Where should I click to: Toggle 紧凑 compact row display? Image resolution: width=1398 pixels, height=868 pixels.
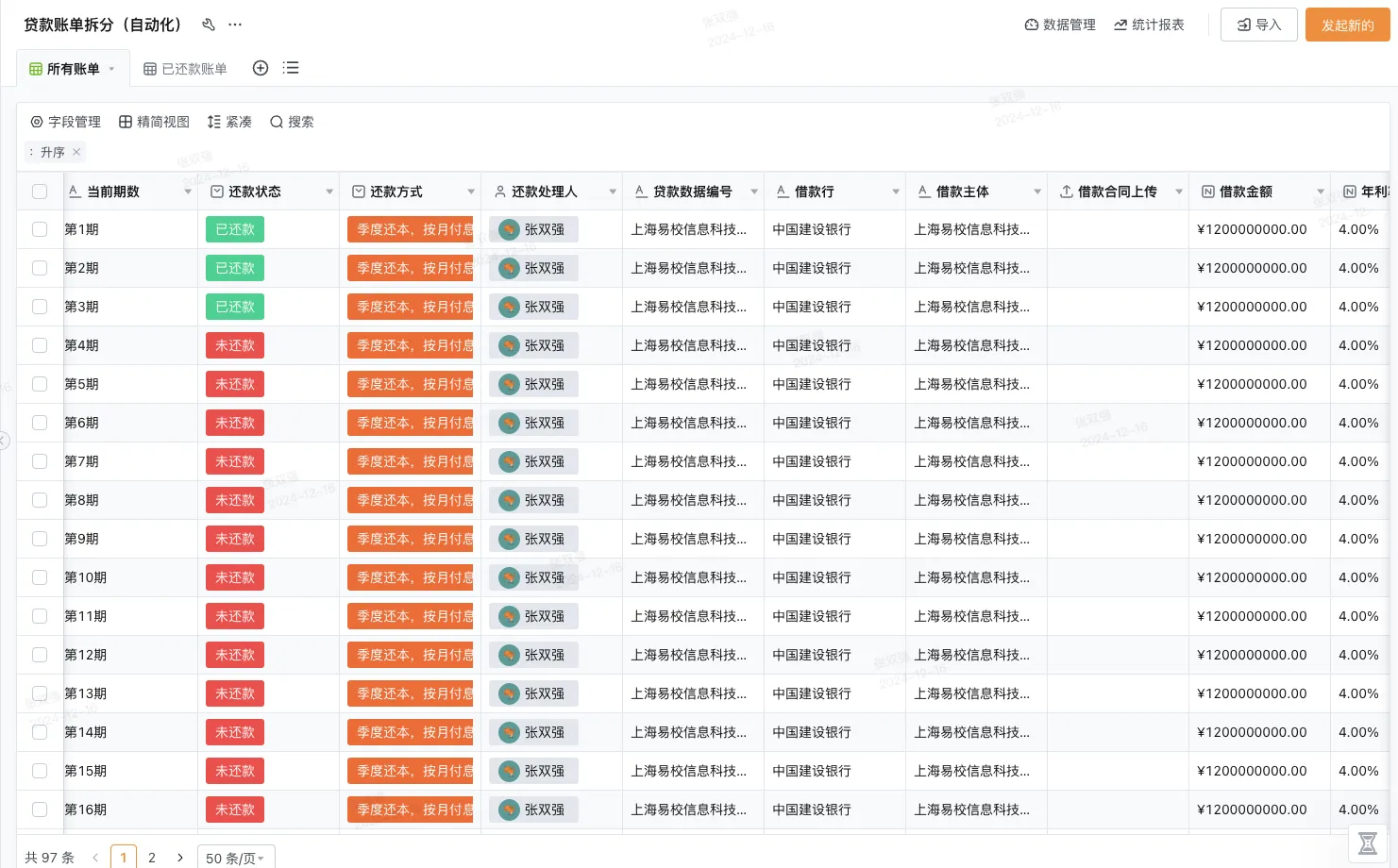click(x=228, y=121)
